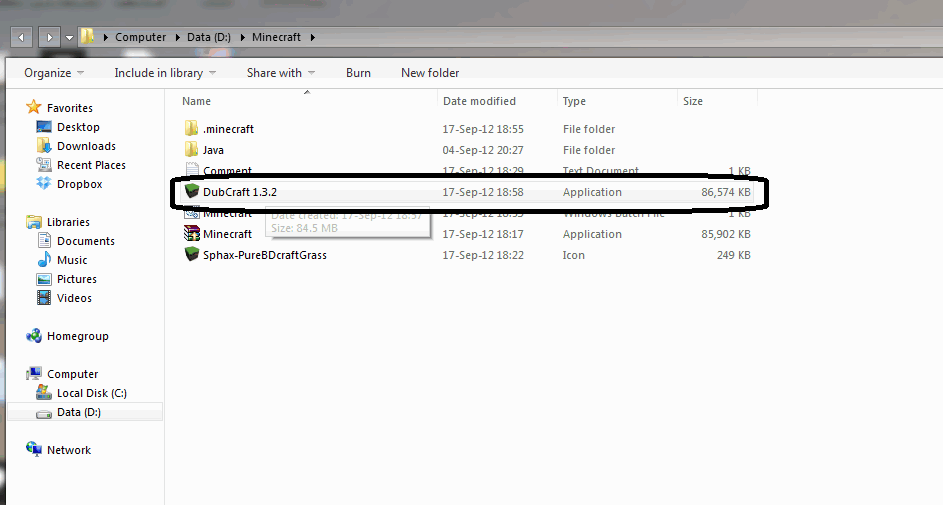Sort by Date modified column header

click(x=479, y=101)
